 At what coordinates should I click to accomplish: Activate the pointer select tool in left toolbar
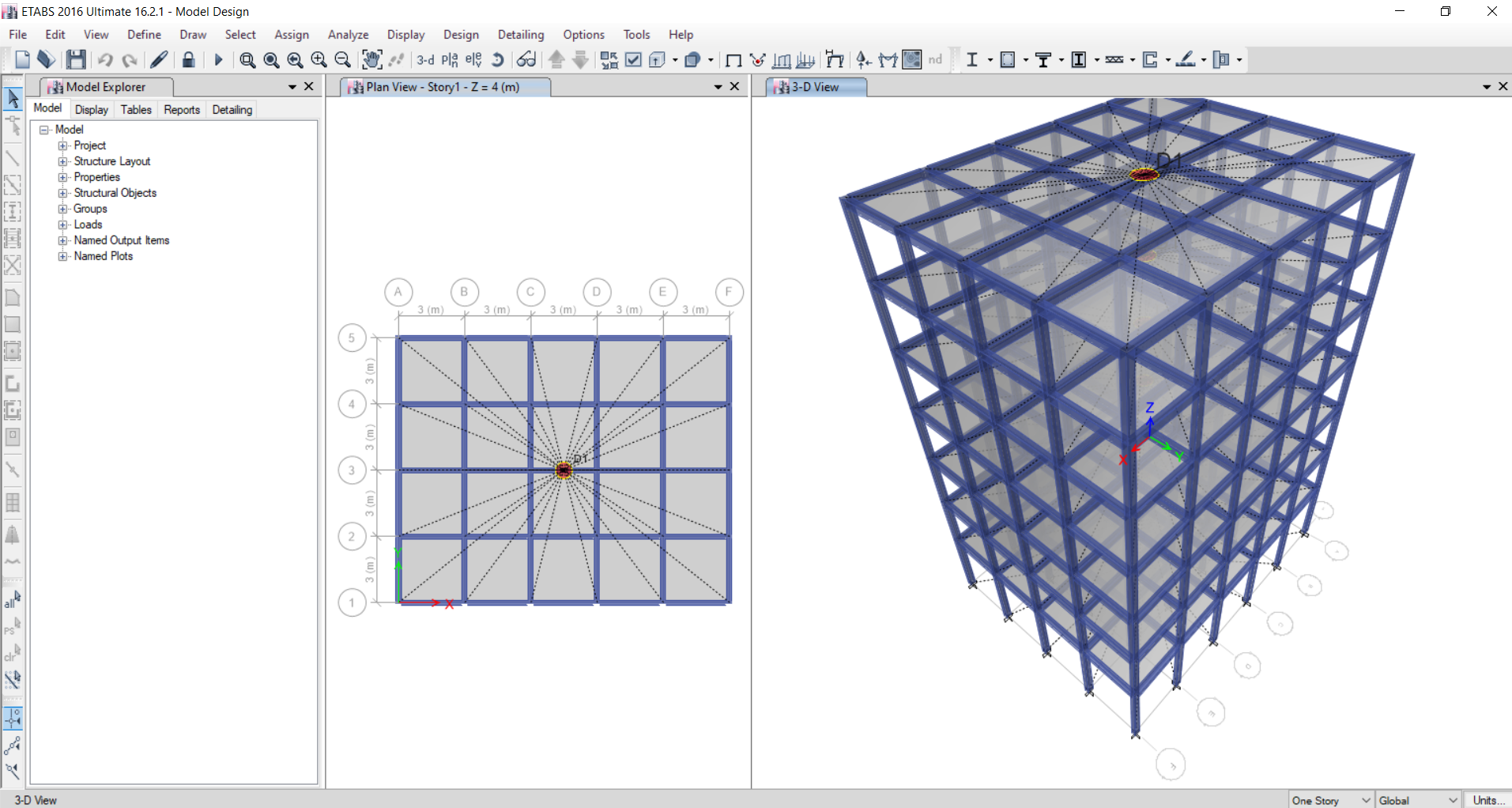click(x=13, y=98)
